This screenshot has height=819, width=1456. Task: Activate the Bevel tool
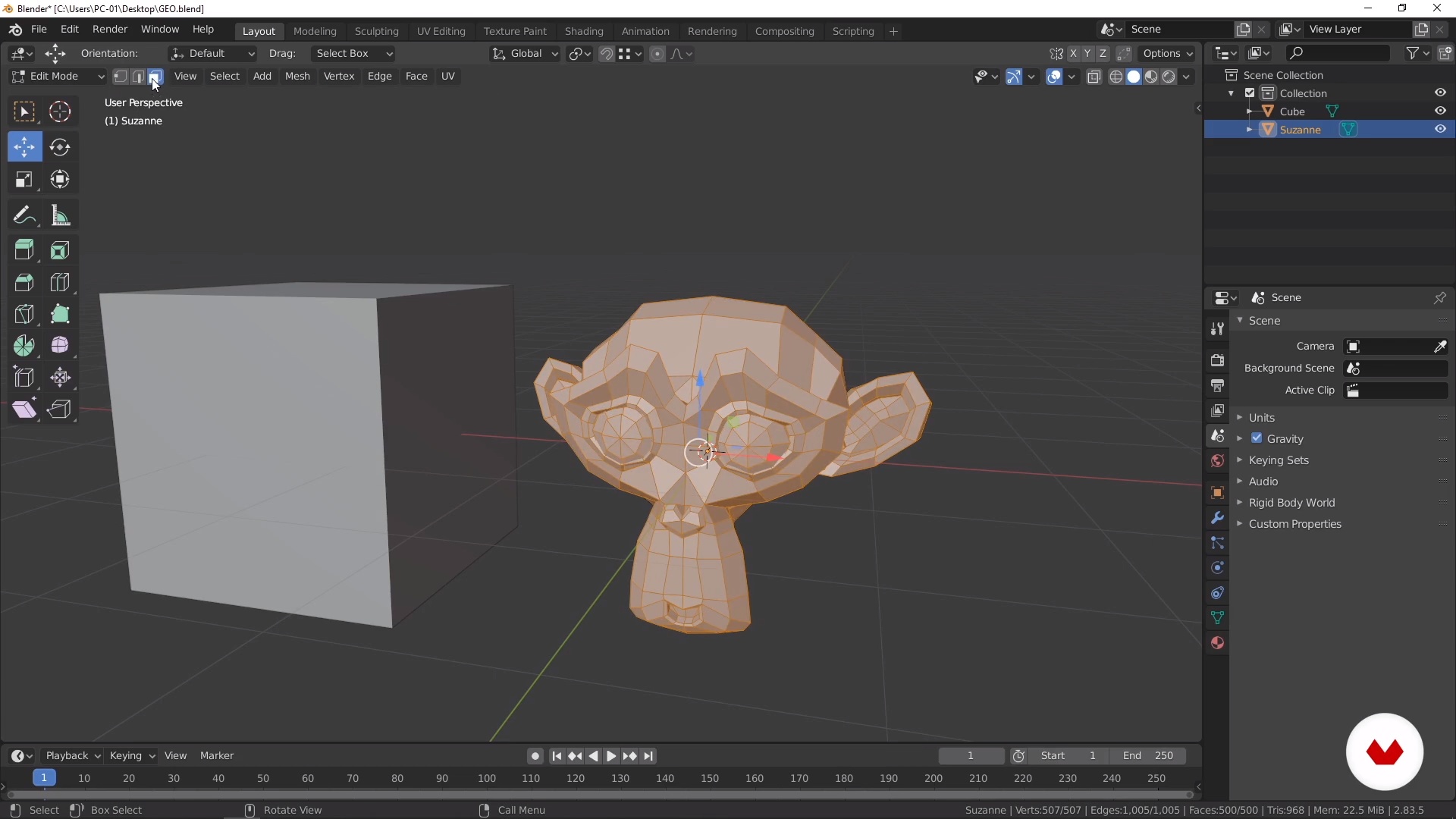coord(24,282)
